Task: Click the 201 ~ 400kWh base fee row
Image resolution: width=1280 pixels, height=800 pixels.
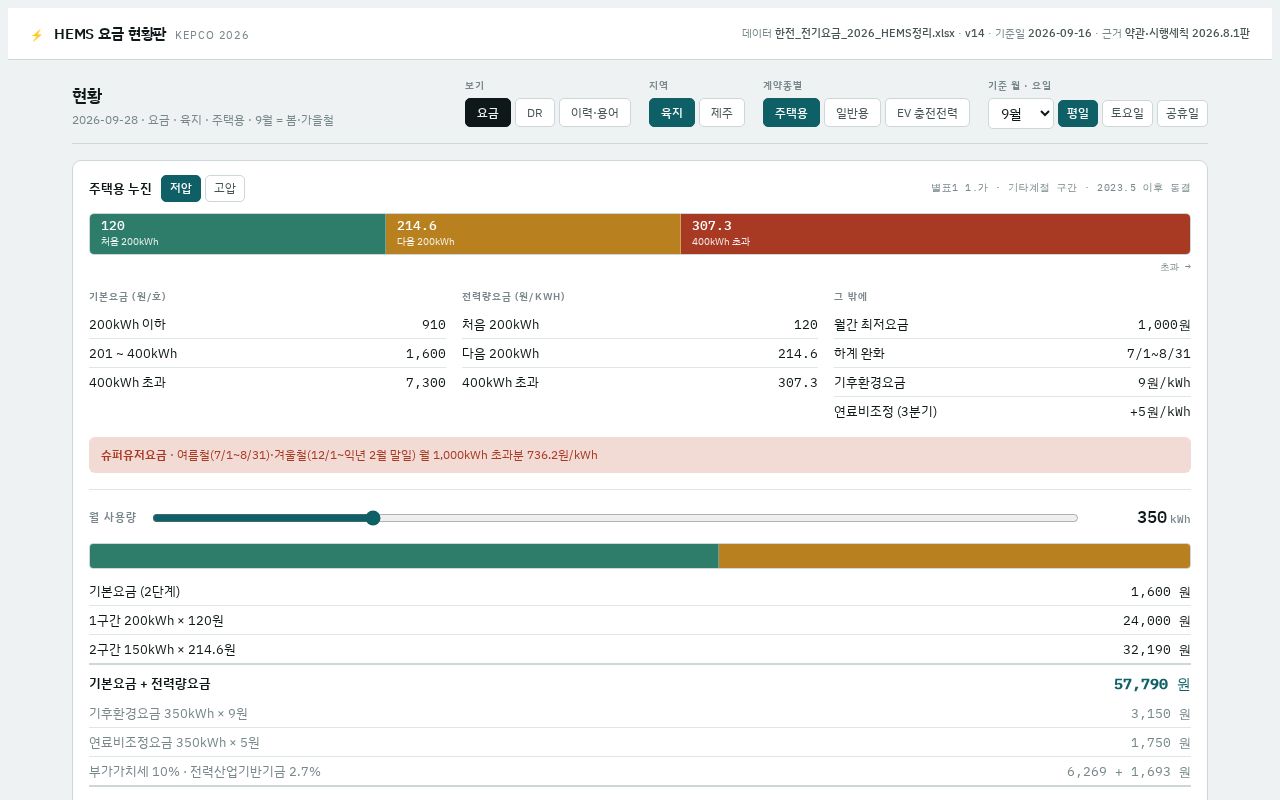Action: click(267, 354)
